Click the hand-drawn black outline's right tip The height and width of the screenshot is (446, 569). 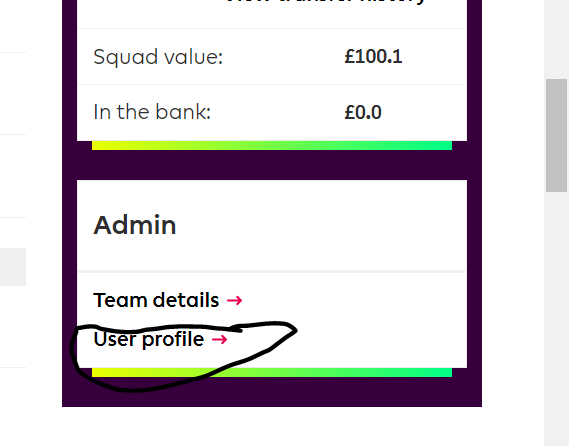tap(296, 330)
